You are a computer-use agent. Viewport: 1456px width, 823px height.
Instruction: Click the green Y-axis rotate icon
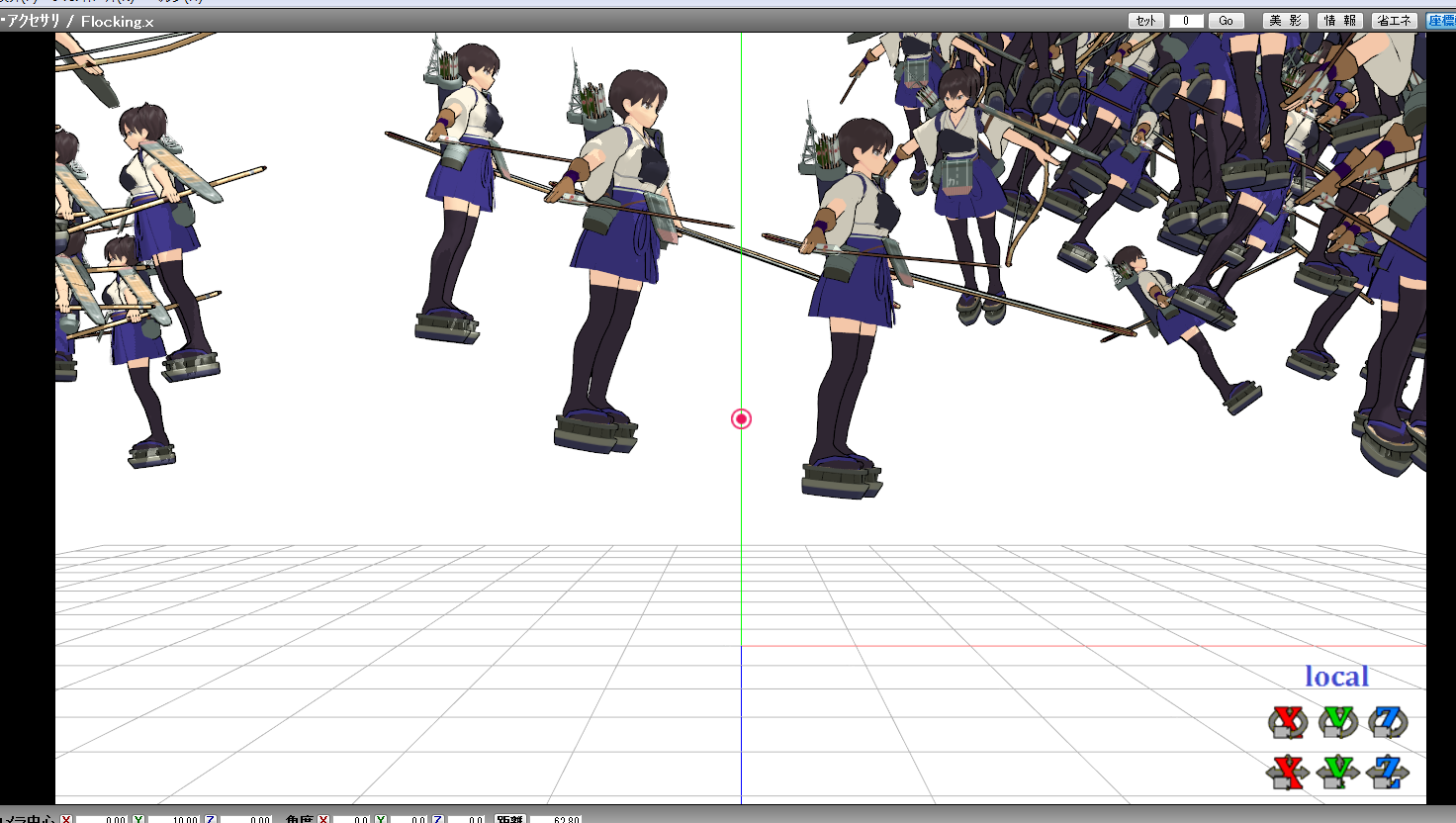[1338, 722]
